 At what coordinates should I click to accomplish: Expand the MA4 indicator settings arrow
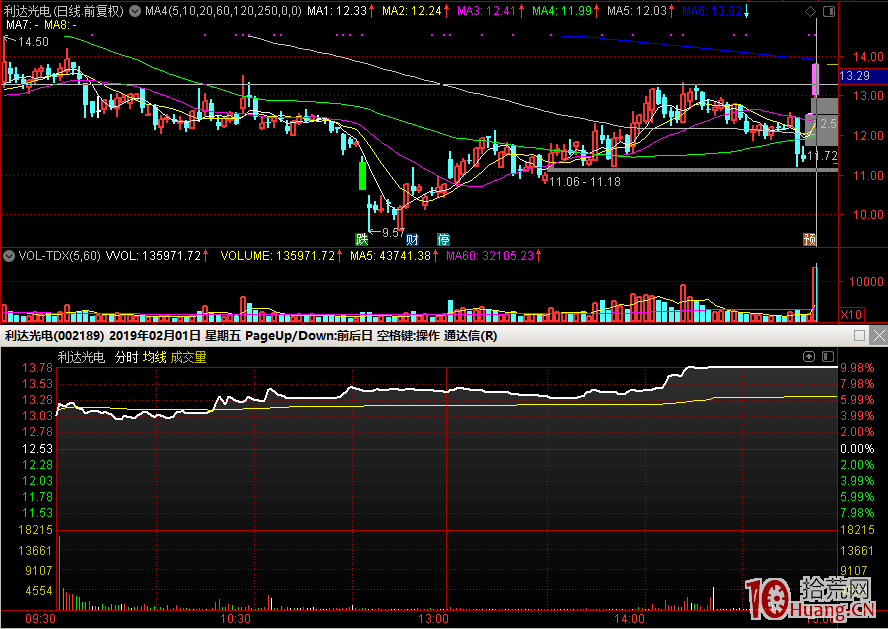136,11
